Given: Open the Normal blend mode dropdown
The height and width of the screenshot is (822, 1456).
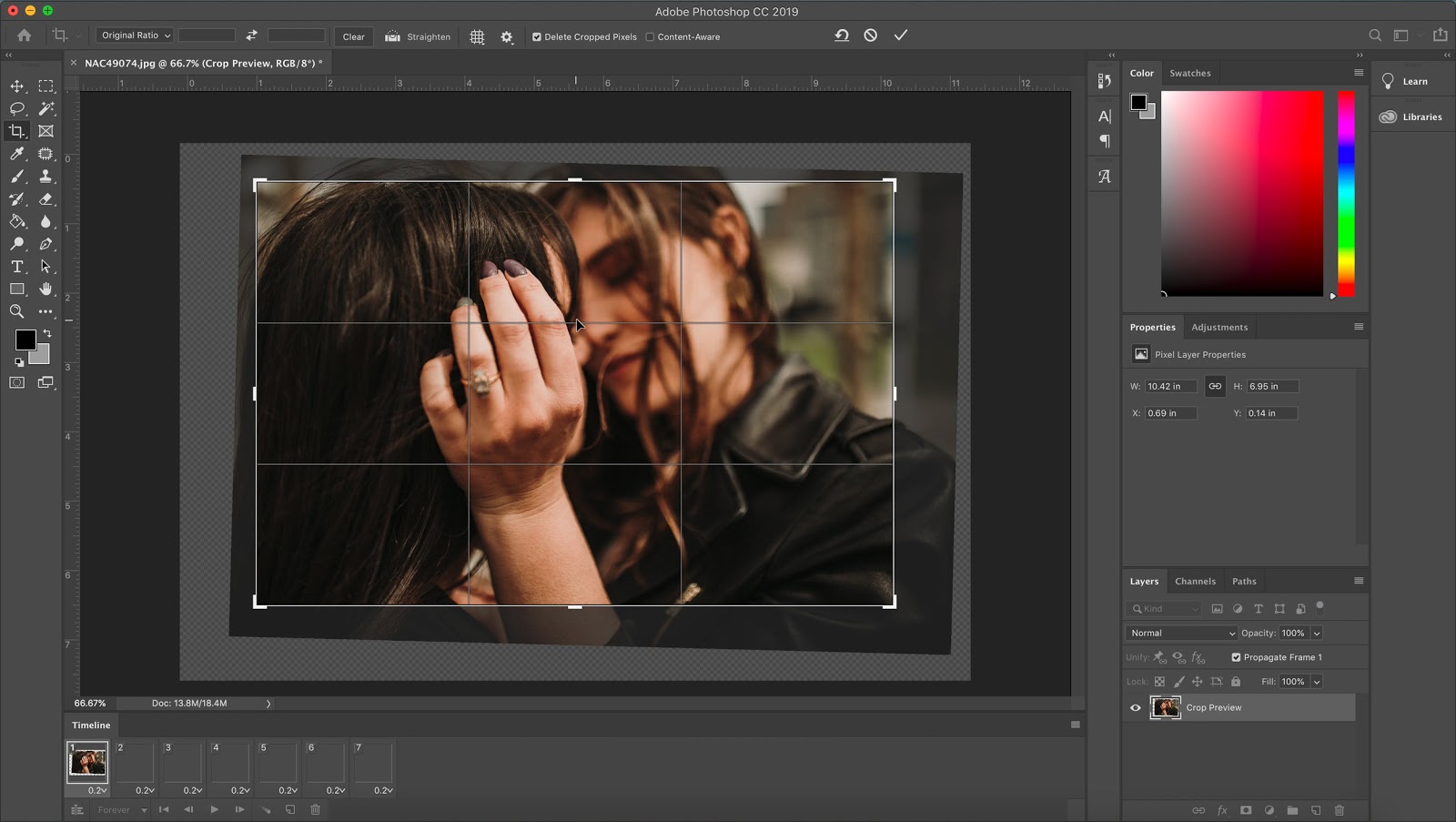Looking at the screenshot, I should pyautogui.click(x=1180, y=633).
